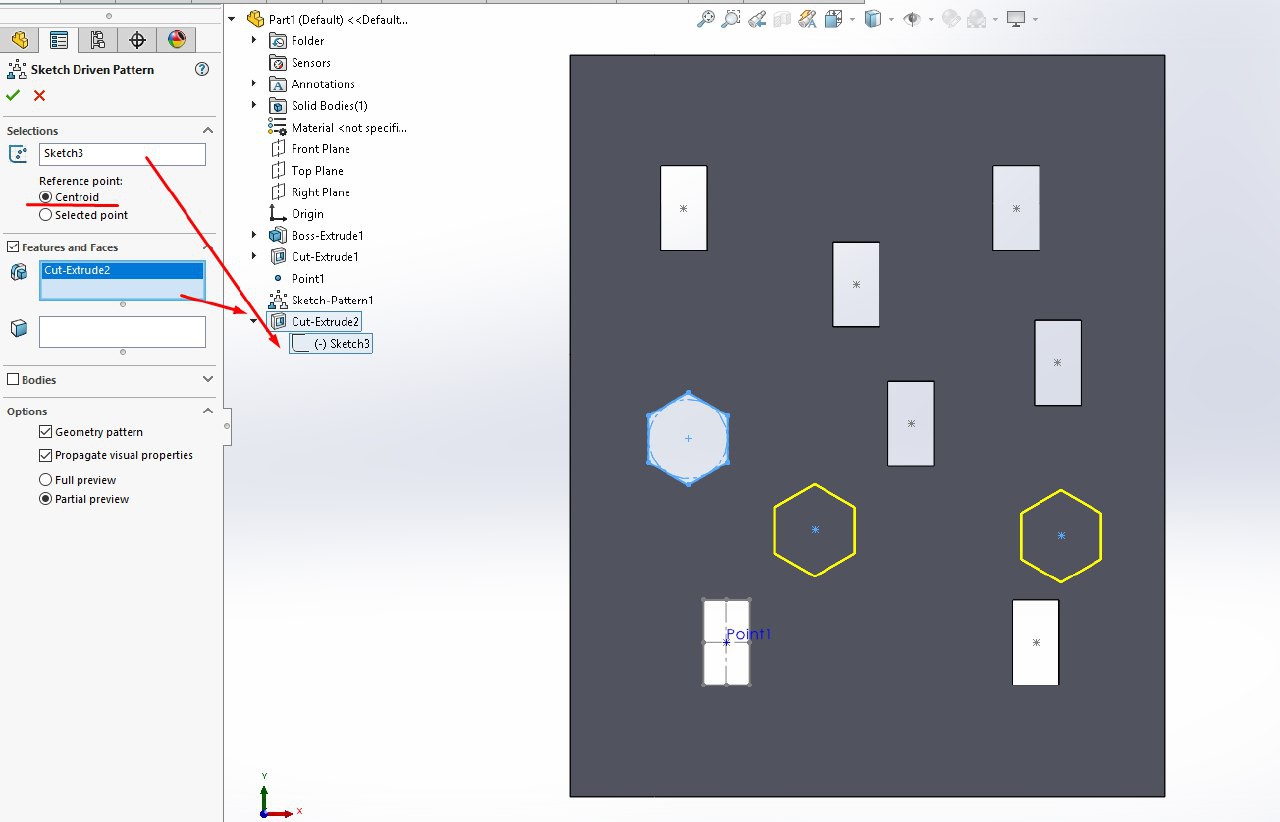Viewport: 1280px width, 822px height.
Task: Cancel pattern with red X
Action: pyautogui.click(x=39, y=95)
